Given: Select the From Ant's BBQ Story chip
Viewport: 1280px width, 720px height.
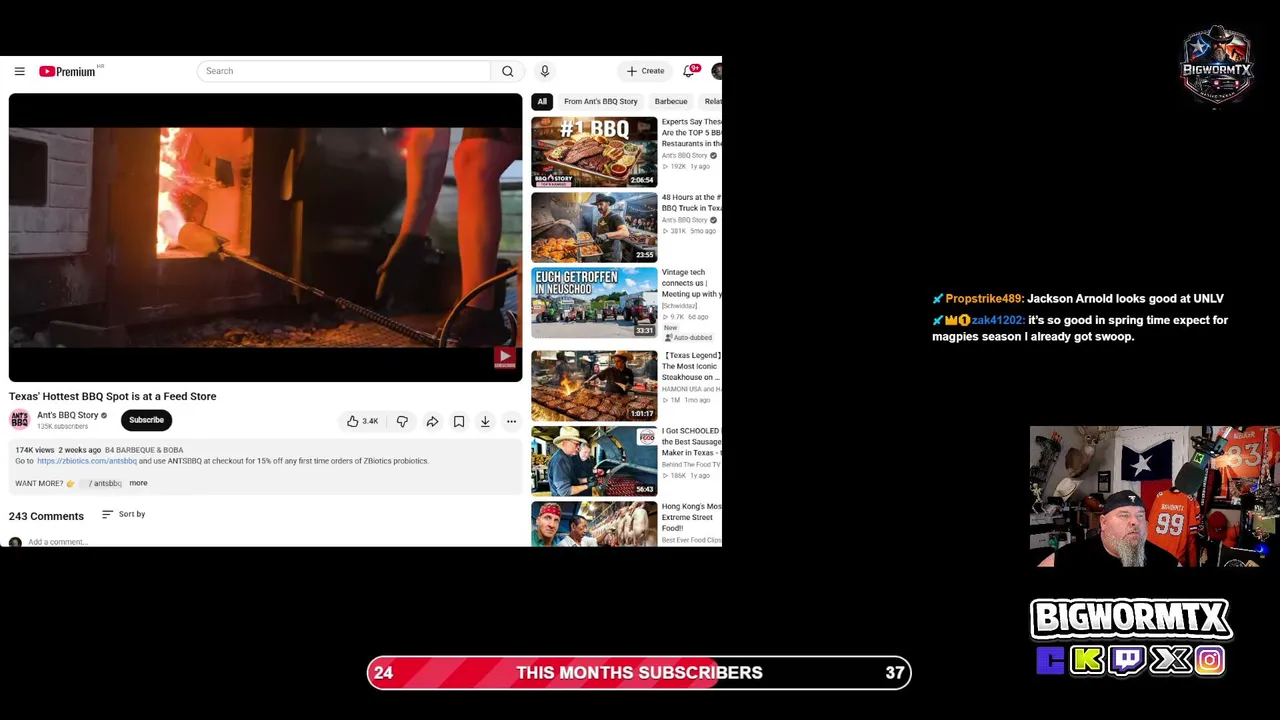Looking at the screenshot, I should 600,101.
